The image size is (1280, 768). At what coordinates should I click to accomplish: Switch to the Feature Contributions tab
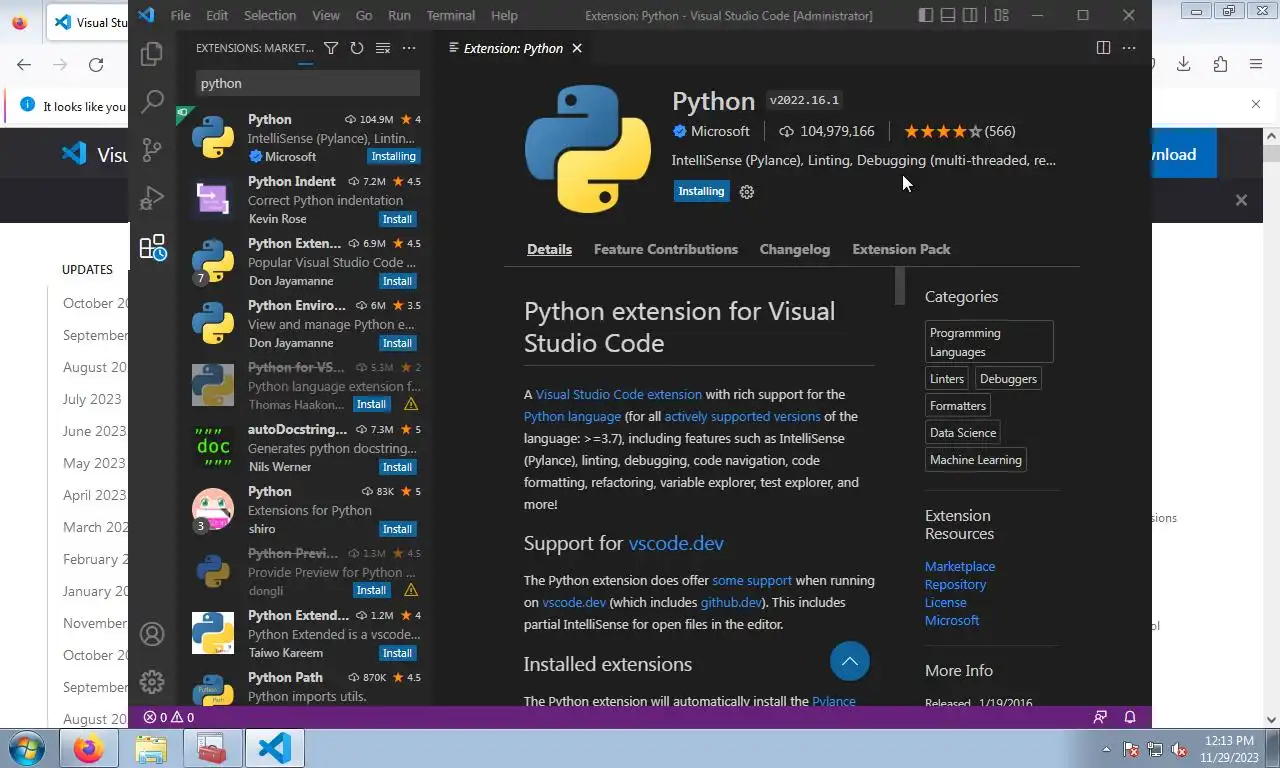coord(666,249)
